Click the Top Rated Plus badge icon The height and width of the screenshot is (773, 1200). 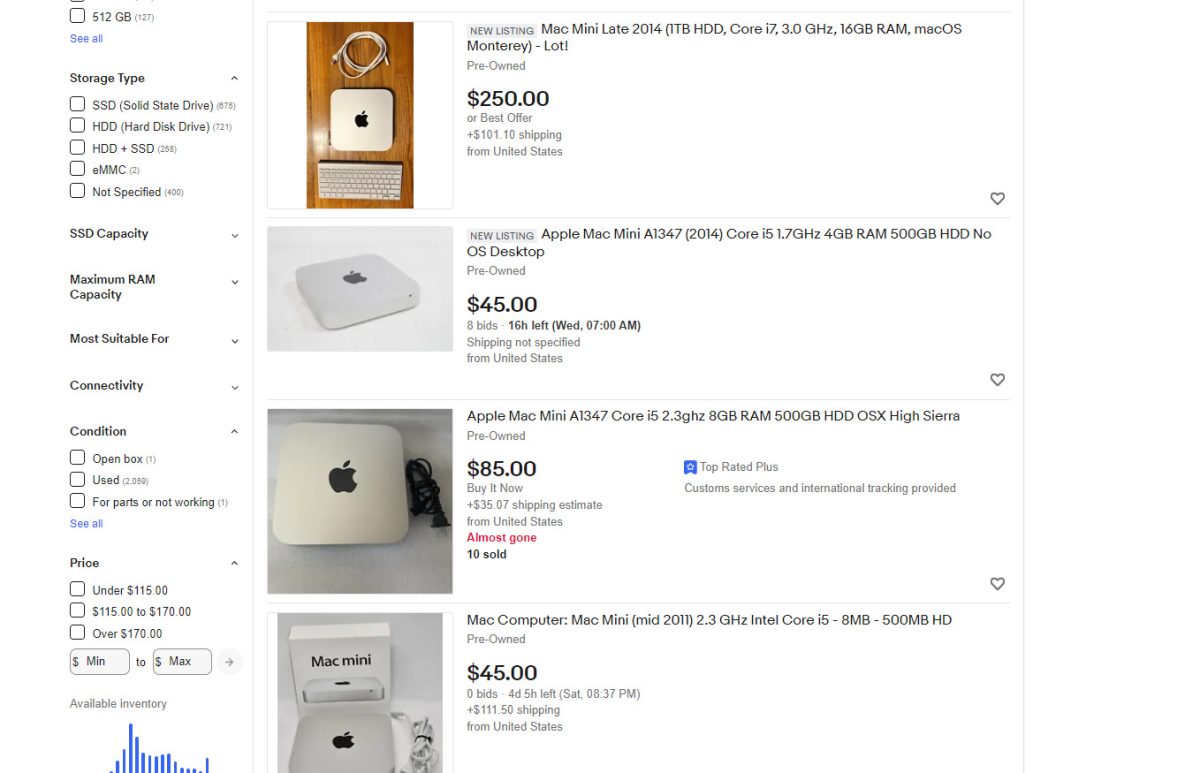coord(690,467)
